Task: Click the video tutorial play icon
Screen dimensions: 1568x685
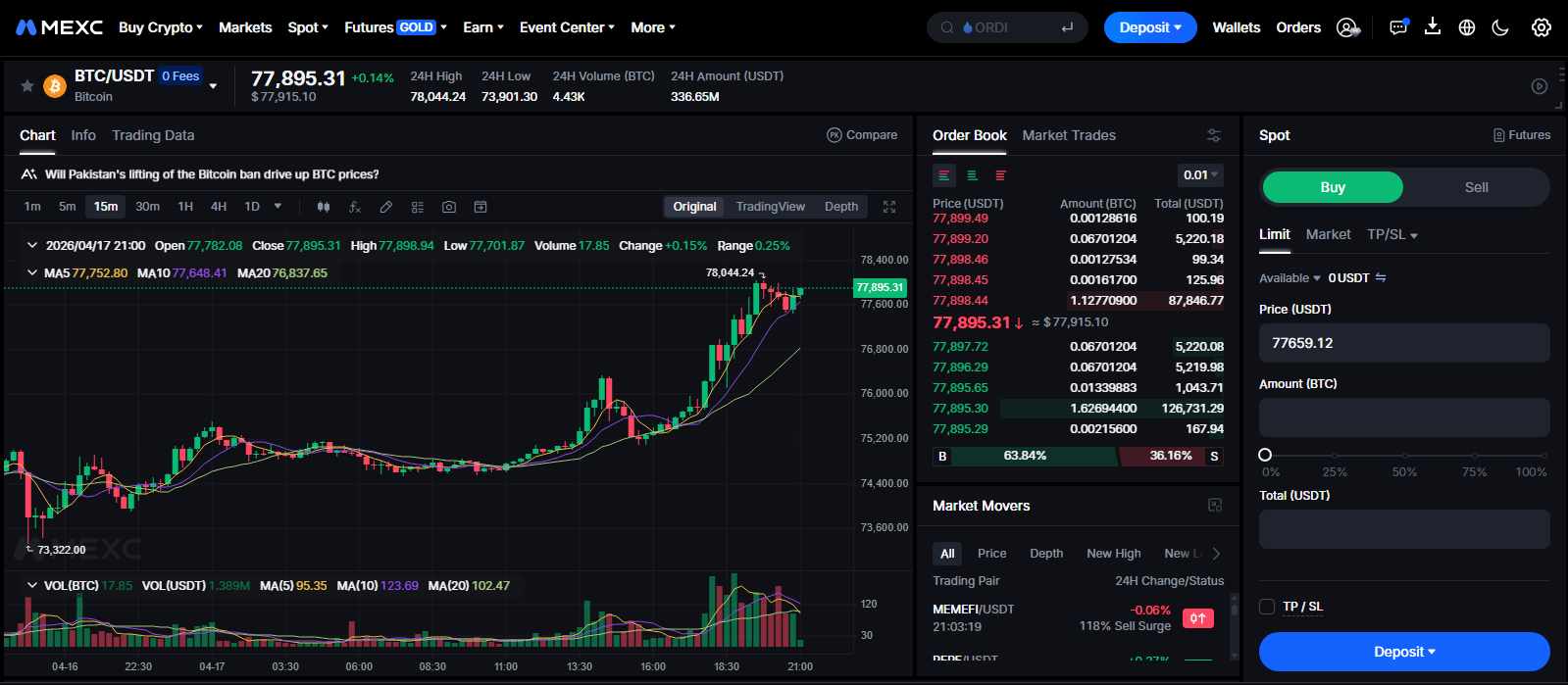Action: [x=1540, y=86]
